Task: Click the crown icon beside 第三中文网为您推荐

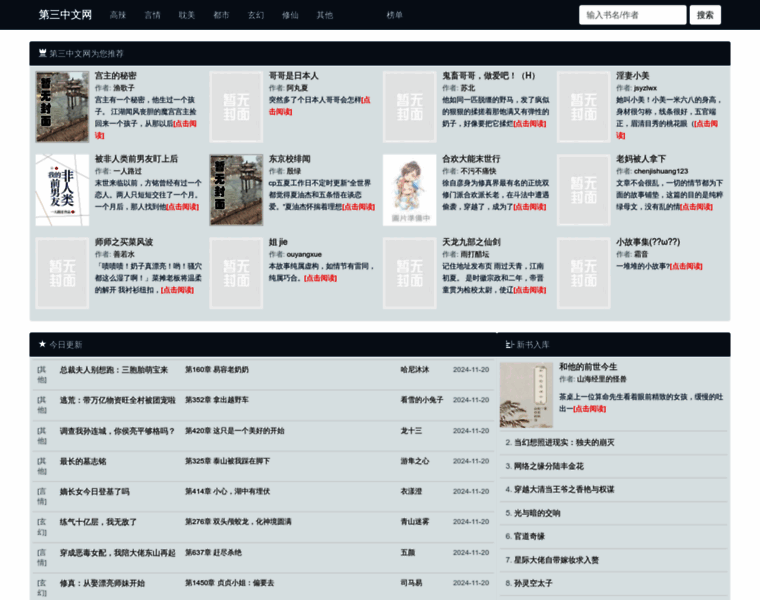Action: click(43, 54)
